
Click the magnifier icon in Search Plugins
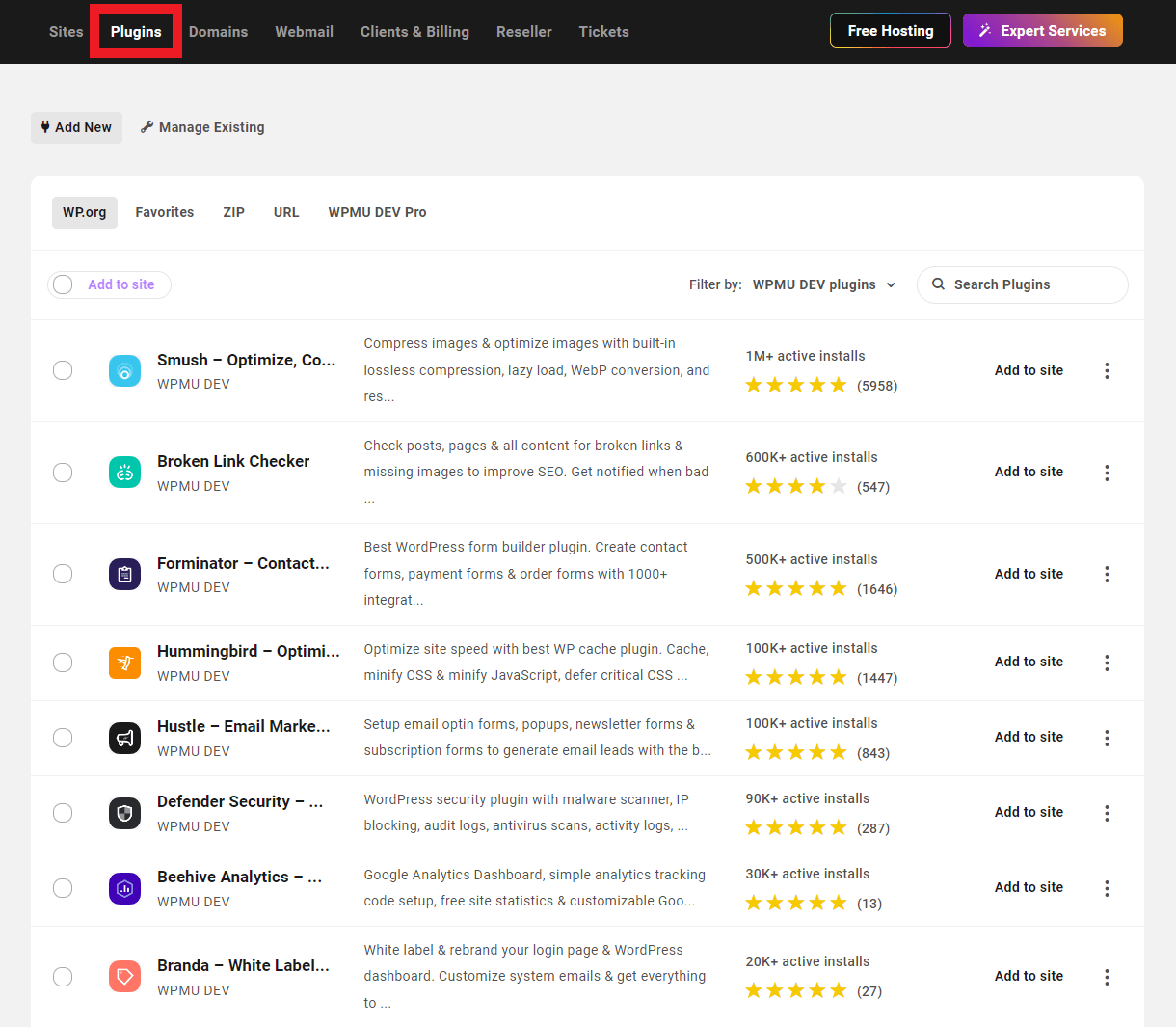938,284
